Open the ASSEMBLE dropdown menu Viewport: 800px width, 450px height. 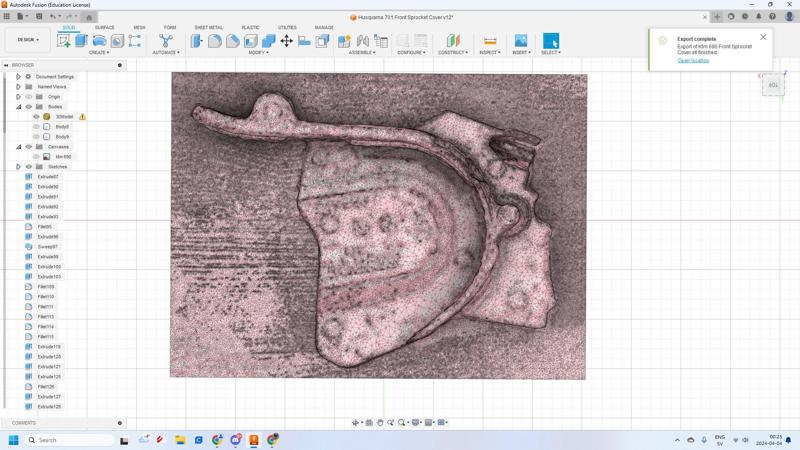362,53
